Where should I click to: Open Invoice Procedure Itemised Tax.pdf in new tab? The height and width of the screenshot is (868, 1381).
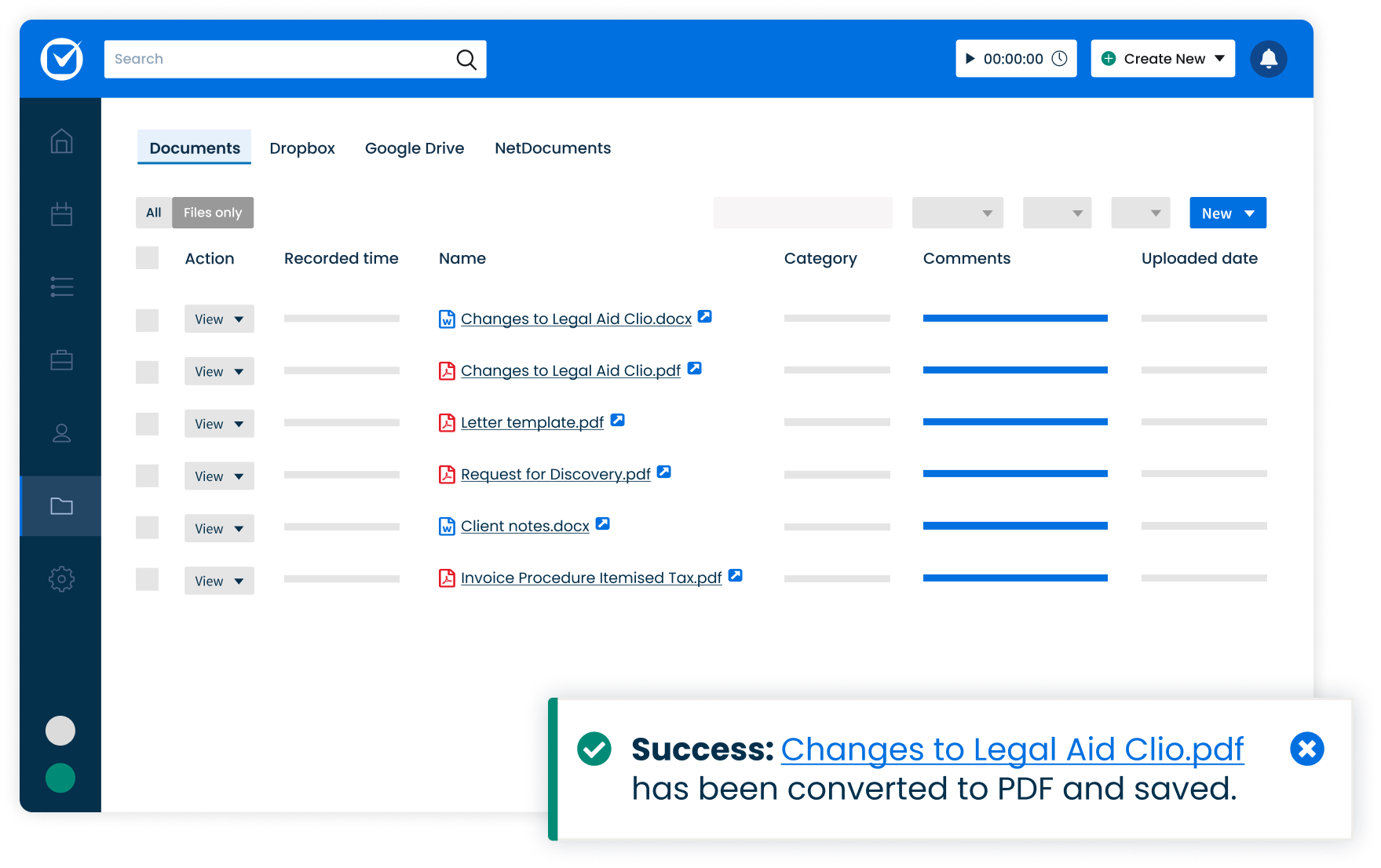point(735,575)
